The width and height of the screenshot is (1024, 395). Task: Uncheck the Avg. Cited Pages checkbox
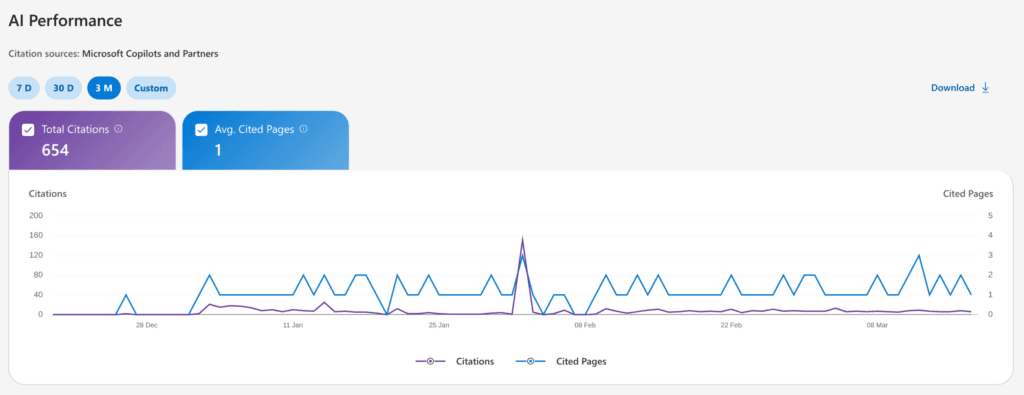201,130
